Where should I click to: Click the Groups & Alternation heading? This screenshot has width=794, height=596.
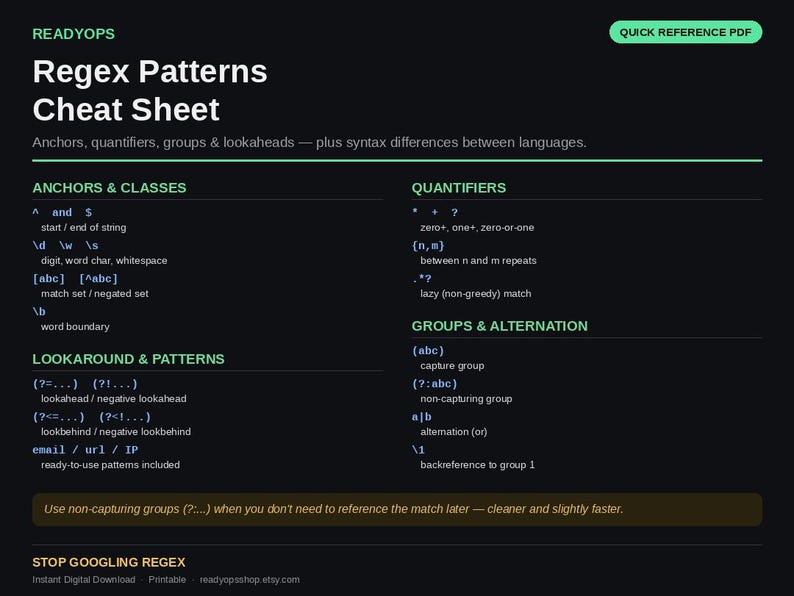[x=500, y=326]
